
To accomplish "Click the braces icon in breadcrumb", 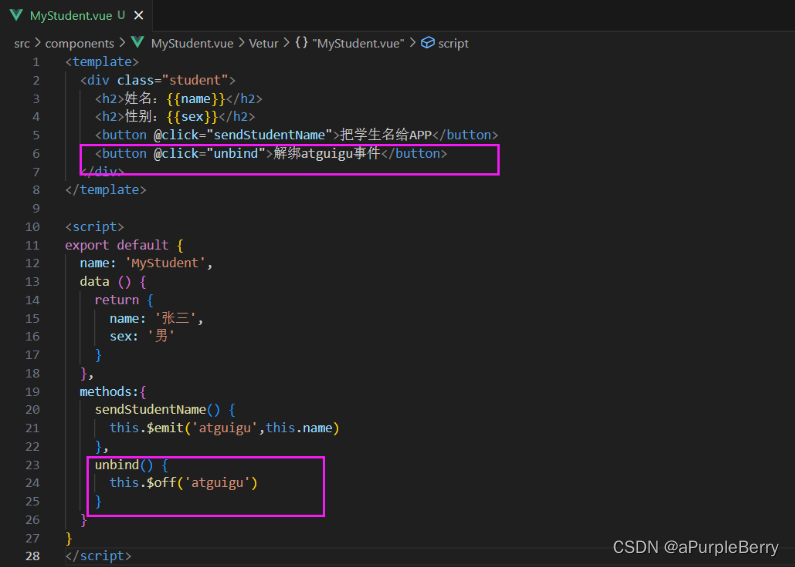I will (302, 43).
